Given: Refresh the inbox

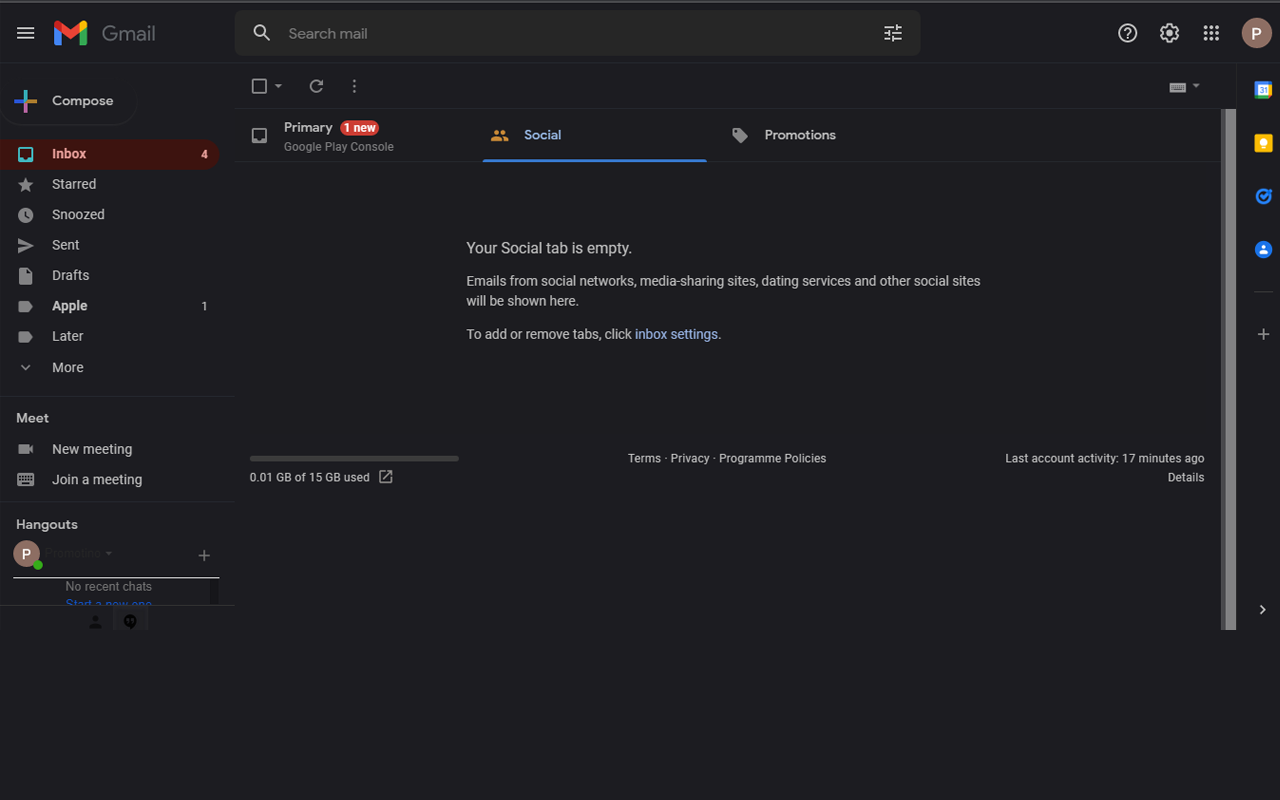Looking at the screenshot, I should (315, 86).
